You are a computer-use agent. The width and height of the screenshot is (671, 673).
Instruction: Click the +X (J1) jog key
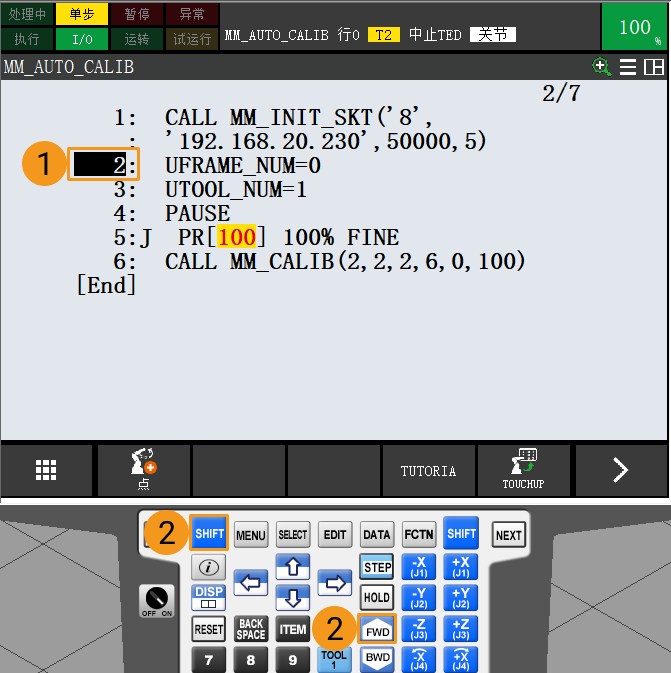click(x=461, y=567)
